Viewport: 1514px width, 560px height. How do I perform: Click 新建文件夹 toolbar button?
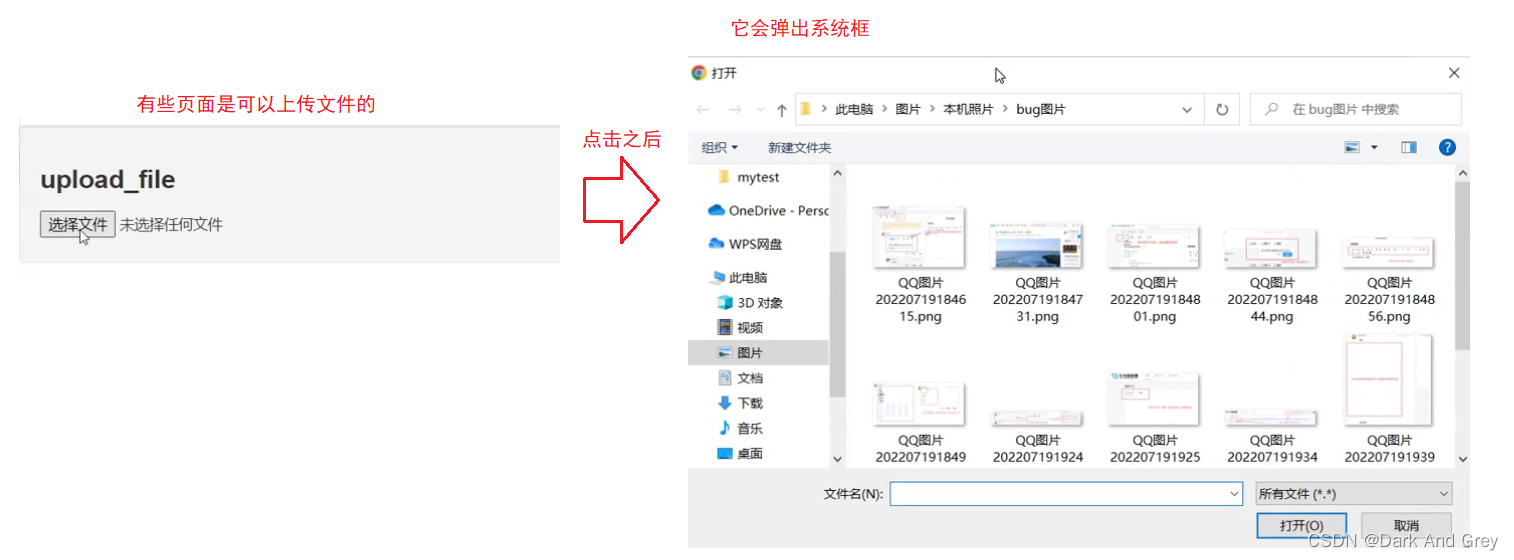tap(799, 148)
